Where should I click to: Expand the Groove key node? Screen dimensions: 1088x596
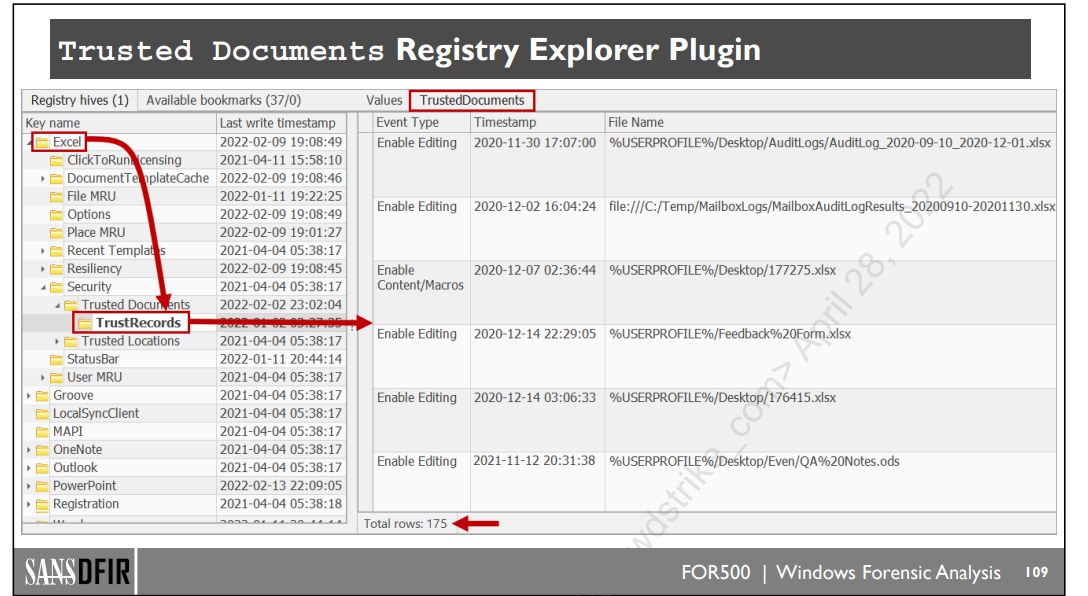pyautogui.click(x=29, y=396)
